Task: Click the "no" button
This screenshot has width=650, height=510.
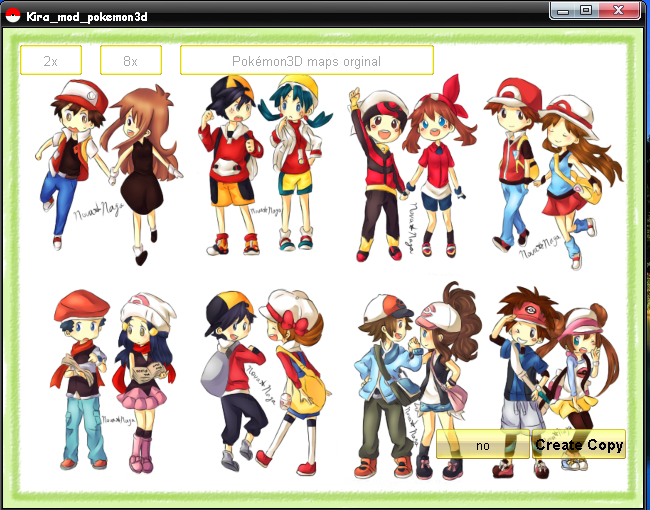Action: point(483,445)
